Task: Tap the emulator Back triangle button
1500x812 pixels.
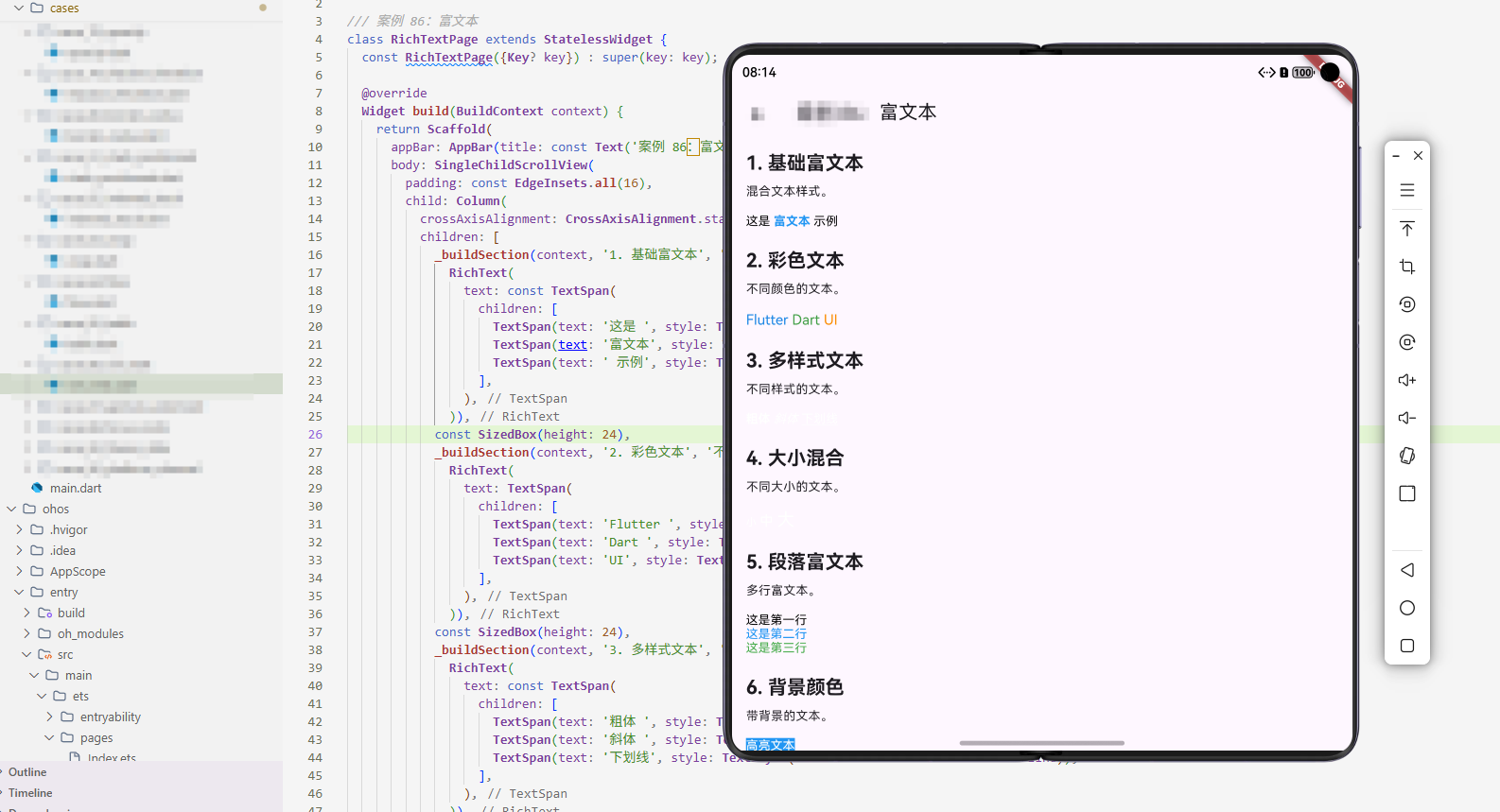Action: (1407, 570)
